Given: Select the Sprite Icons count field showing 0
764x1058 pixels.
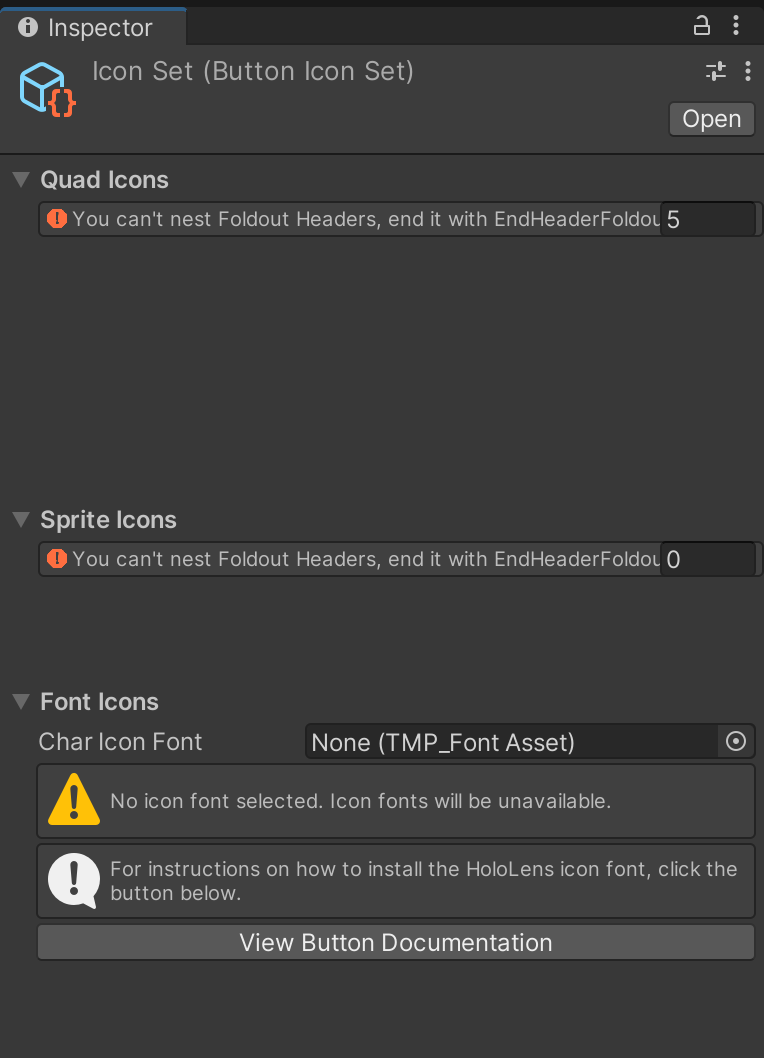Looking at the screenshot, I should [707, 559].
